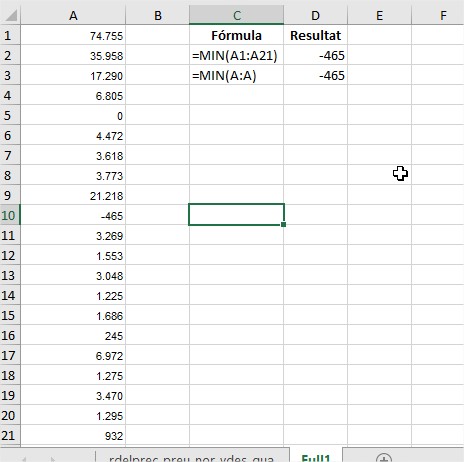The image size is (464, 462).
Task: Click cell A1 containing 74.755
Action: pyautogui.click(x=73, y=35)
